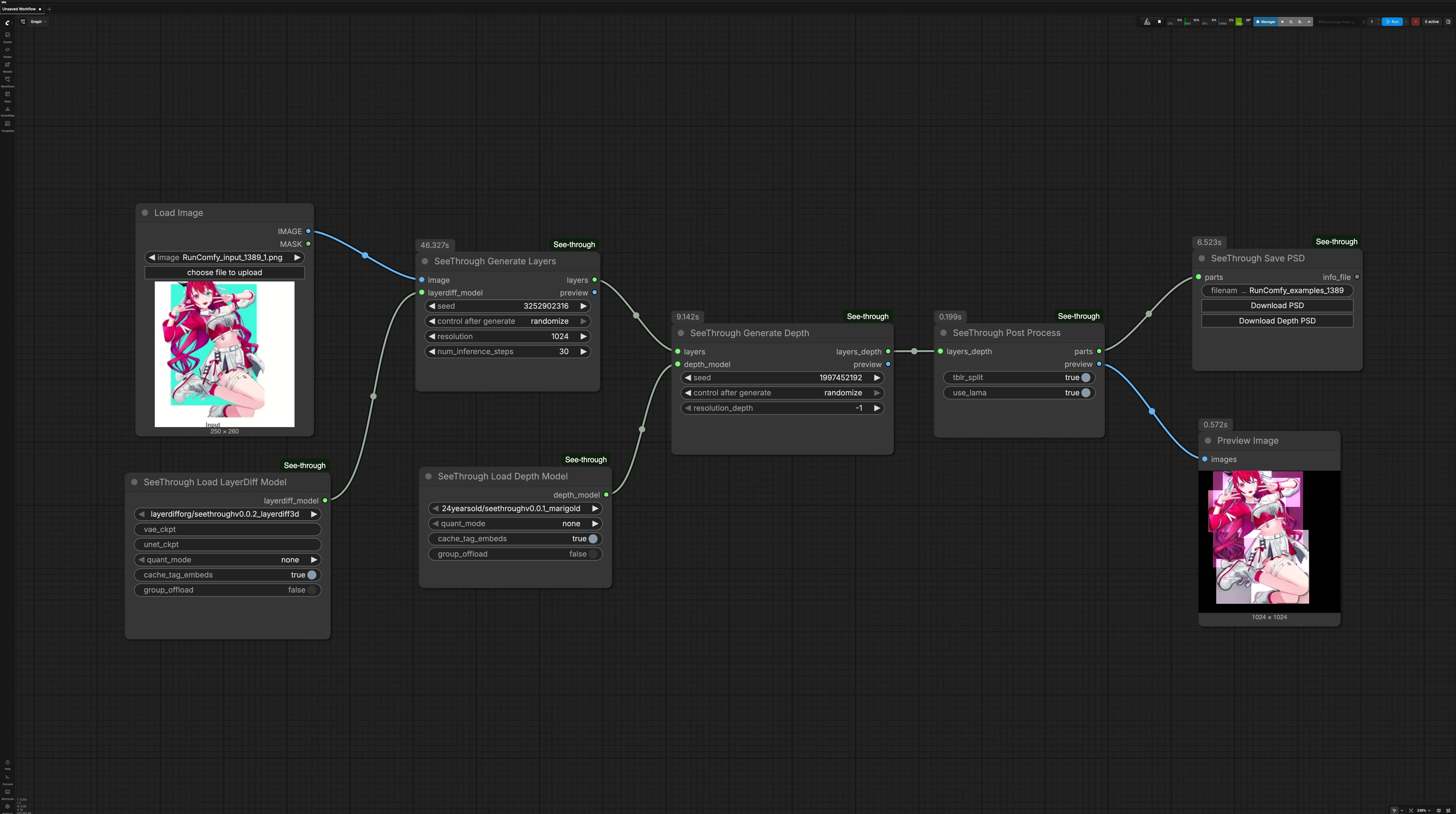Open layerdiff model selector seethroughv0.0.2_layerdiff3d
Viewport: 1456px width, 814px height.
pos(228,514)
